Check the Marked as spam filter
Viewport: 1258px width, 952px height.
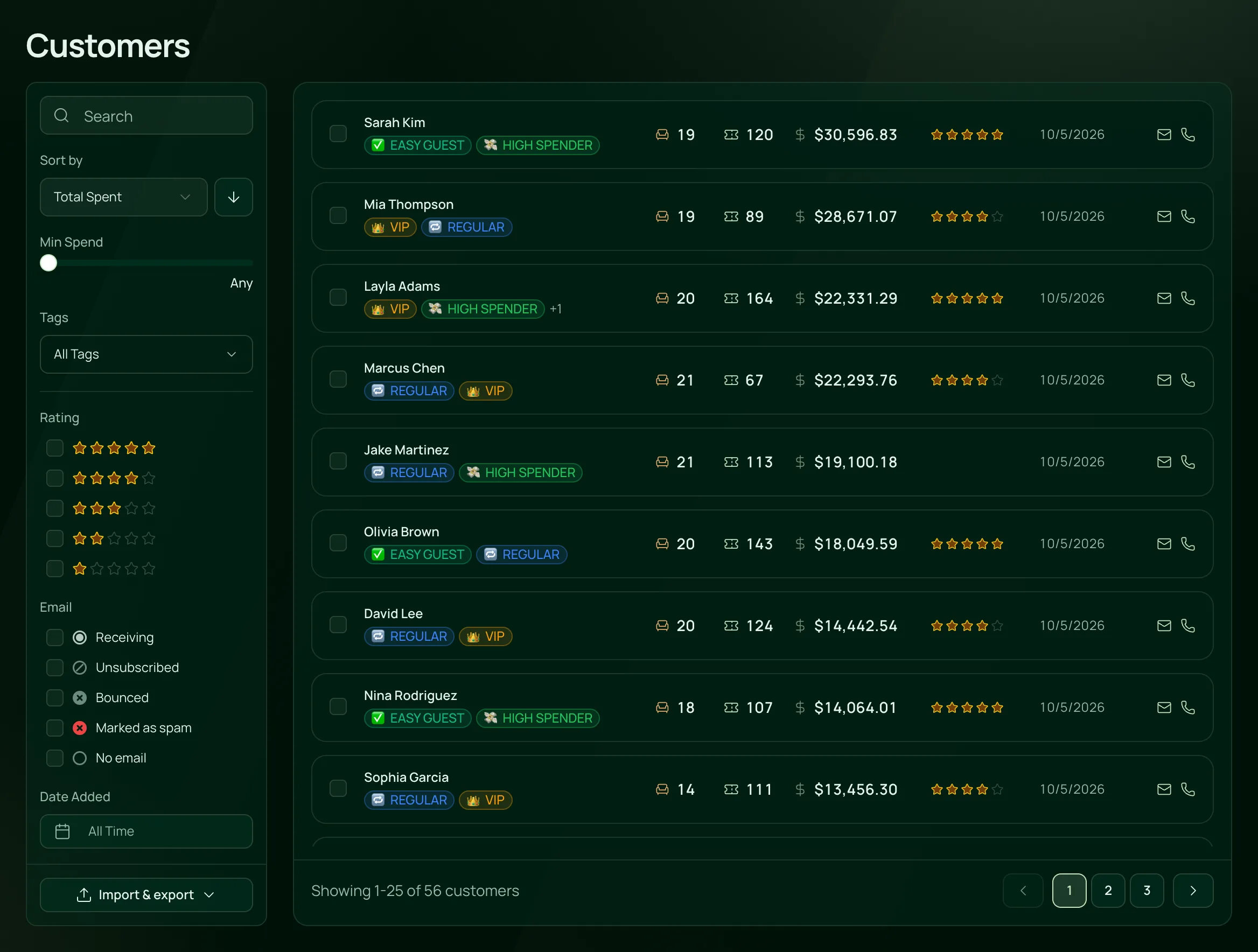(x=54, y=728)
